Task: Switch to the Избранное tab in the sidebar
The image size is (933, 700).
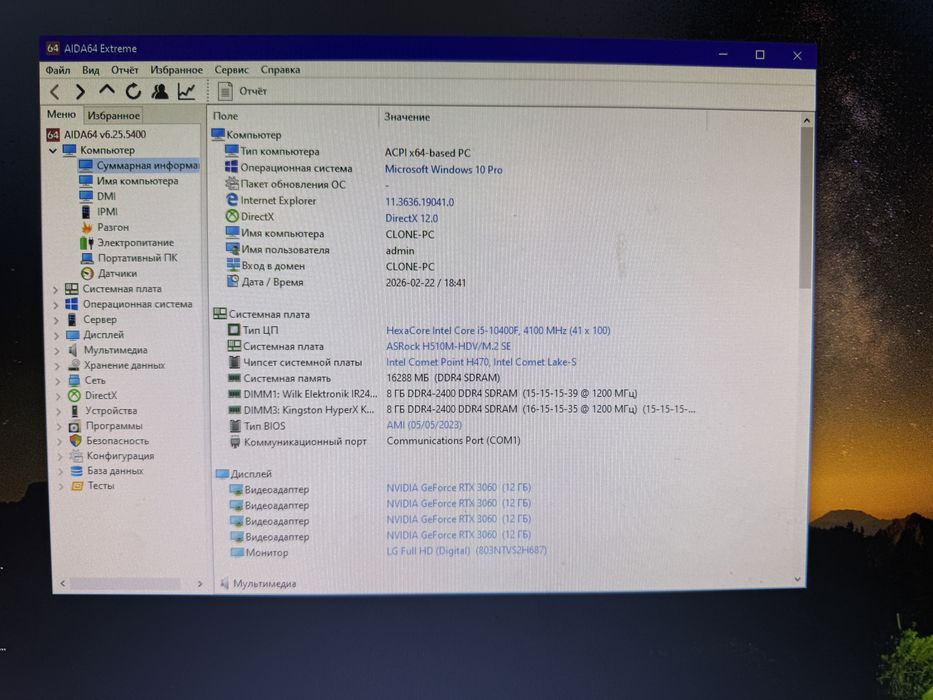Action: pos(113,115)
